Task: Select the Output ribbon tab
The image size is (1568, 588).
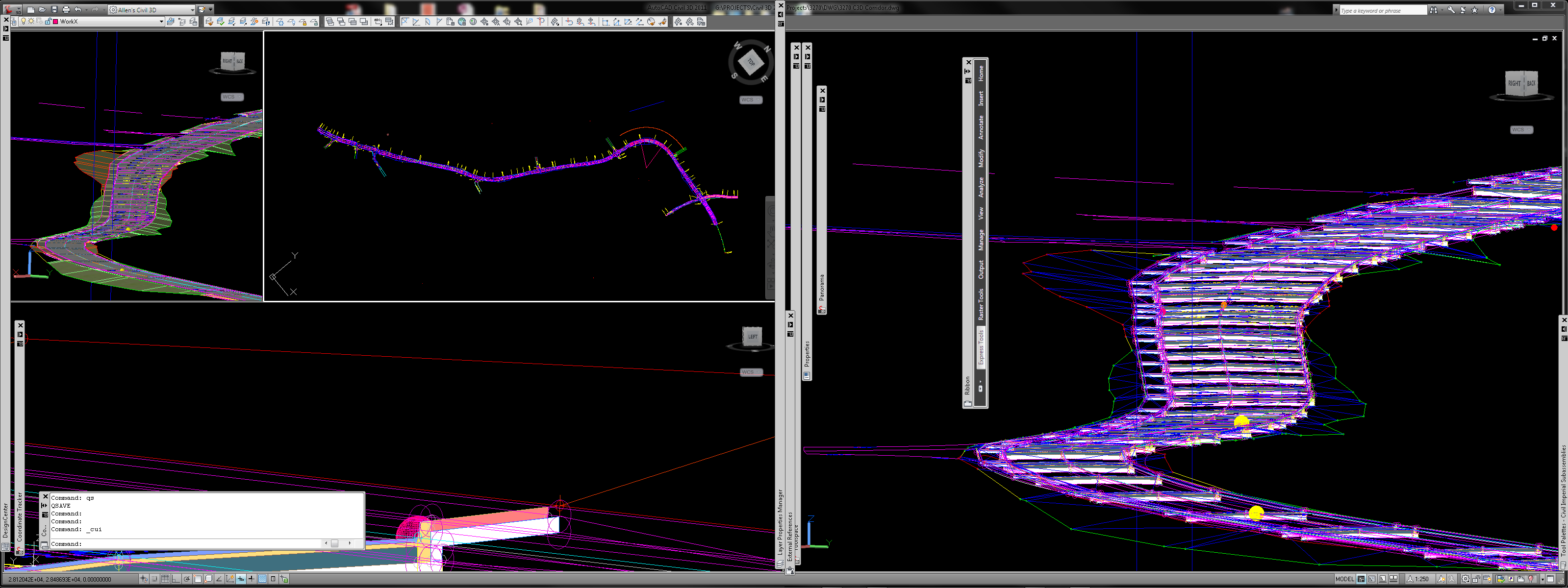Action: pyautogui.click(x=981, y=270)
